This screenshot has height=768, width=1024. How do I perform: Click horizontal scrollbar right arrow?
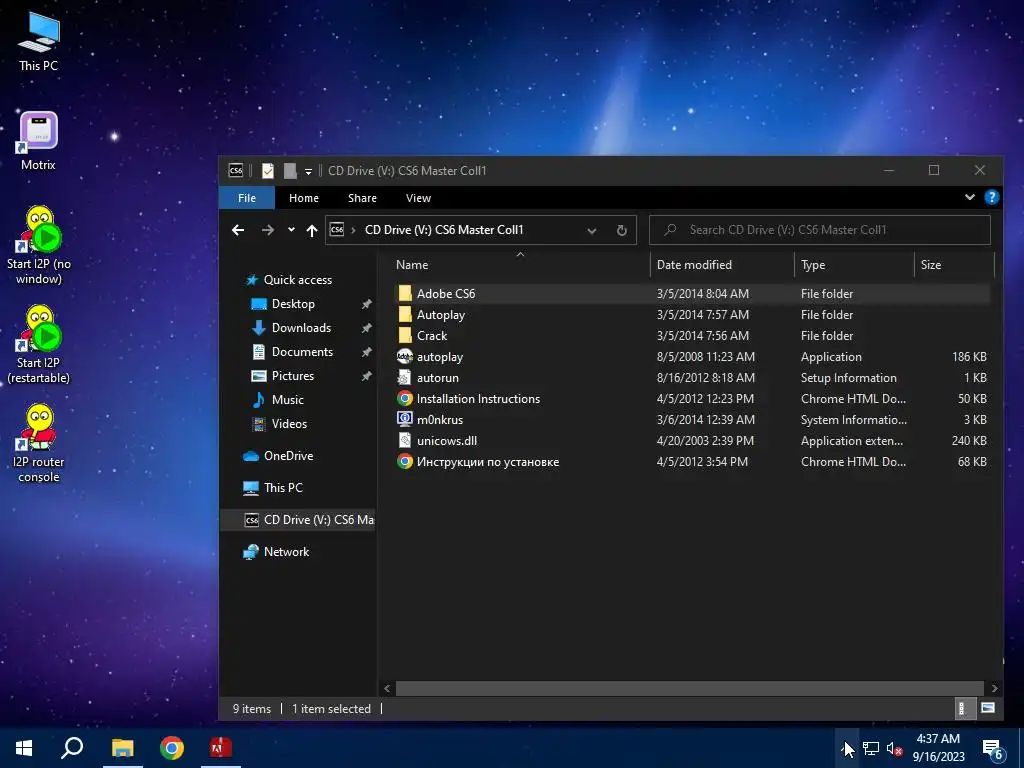994,688
